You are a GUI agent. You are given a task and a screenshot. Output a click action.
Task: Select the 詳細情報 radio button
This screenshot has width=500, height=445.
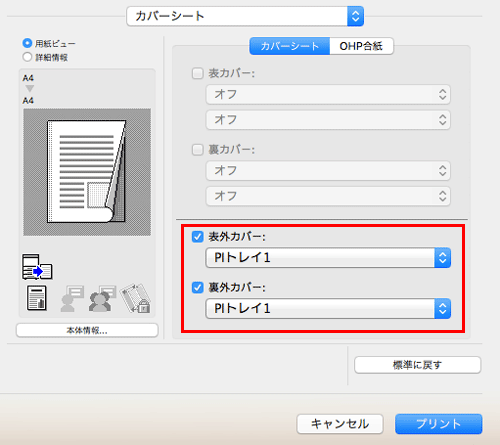27,57
